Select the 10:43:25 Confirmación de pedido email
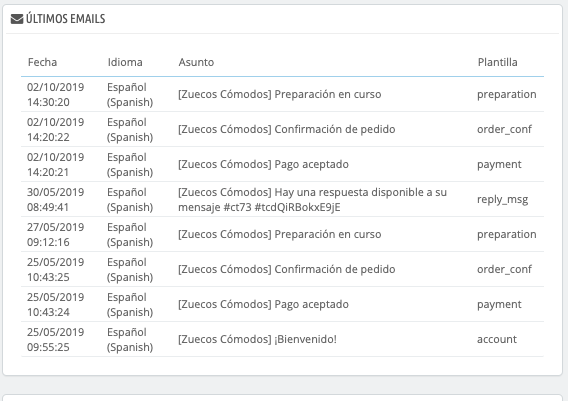This screenshot has height=401, width=568. click(282, 270)
